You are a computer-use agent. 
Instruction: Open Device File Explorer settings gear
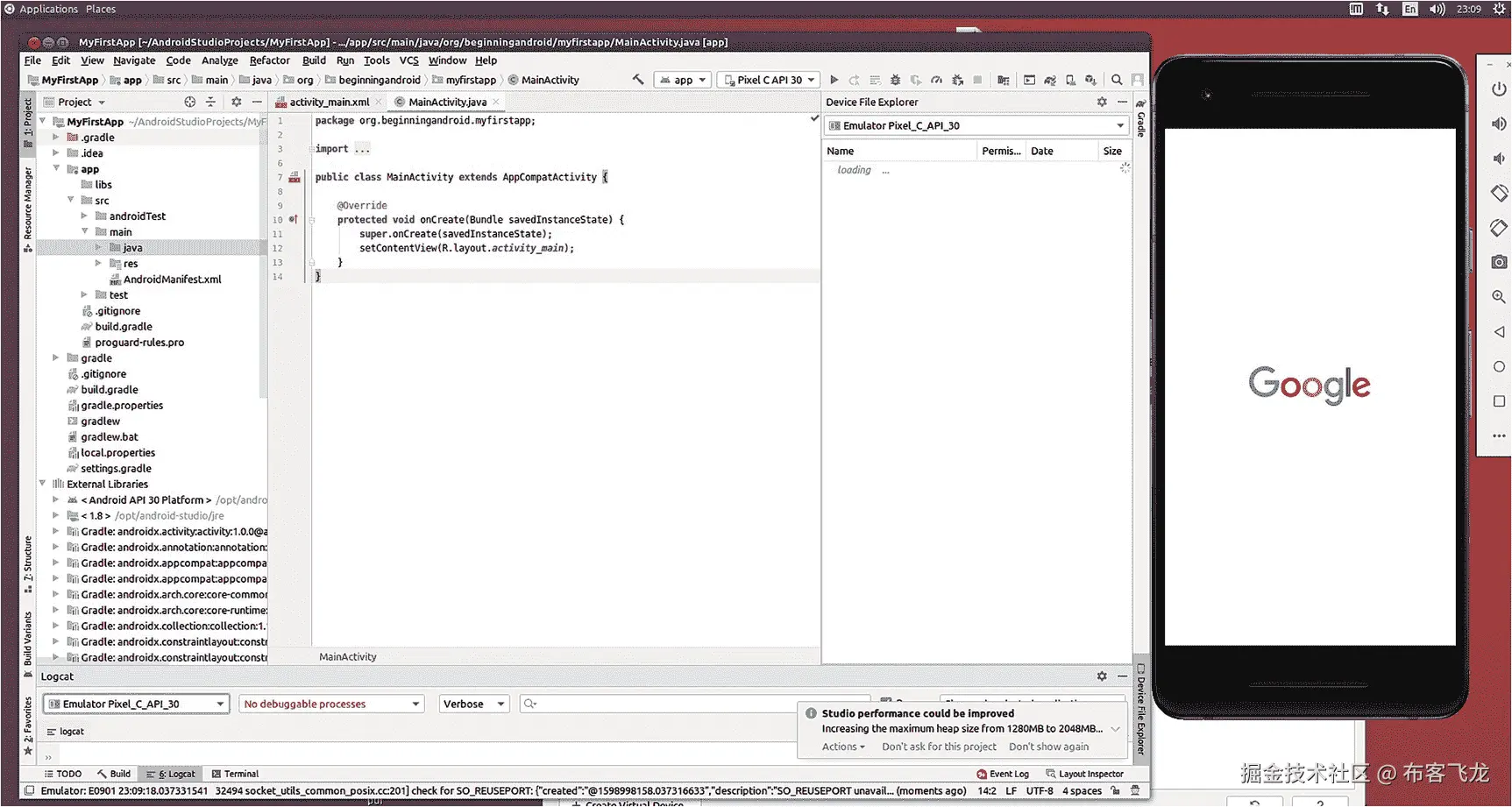[x=1102, y=102]
